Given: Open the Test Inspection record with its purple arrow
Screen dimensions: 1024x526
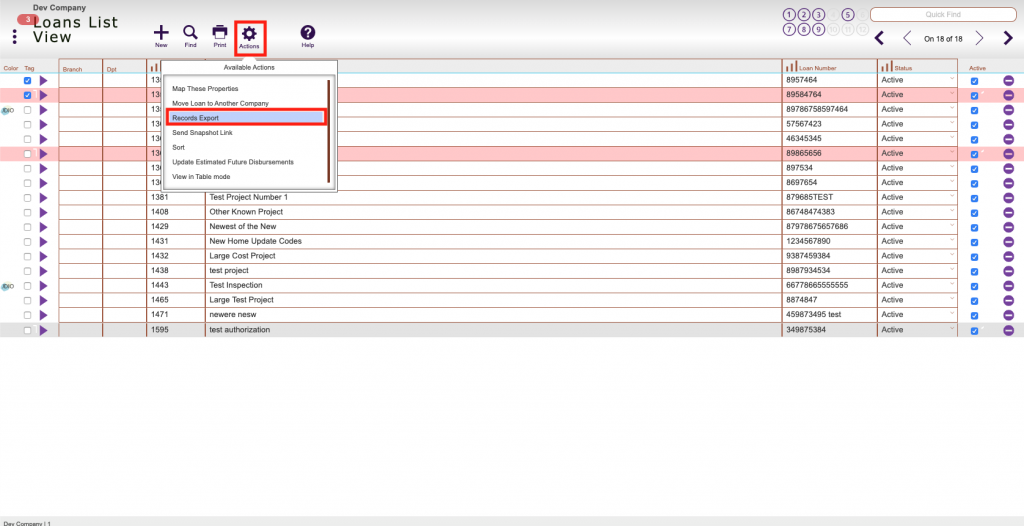Looking at the screenshot, I should coord(44,286).
